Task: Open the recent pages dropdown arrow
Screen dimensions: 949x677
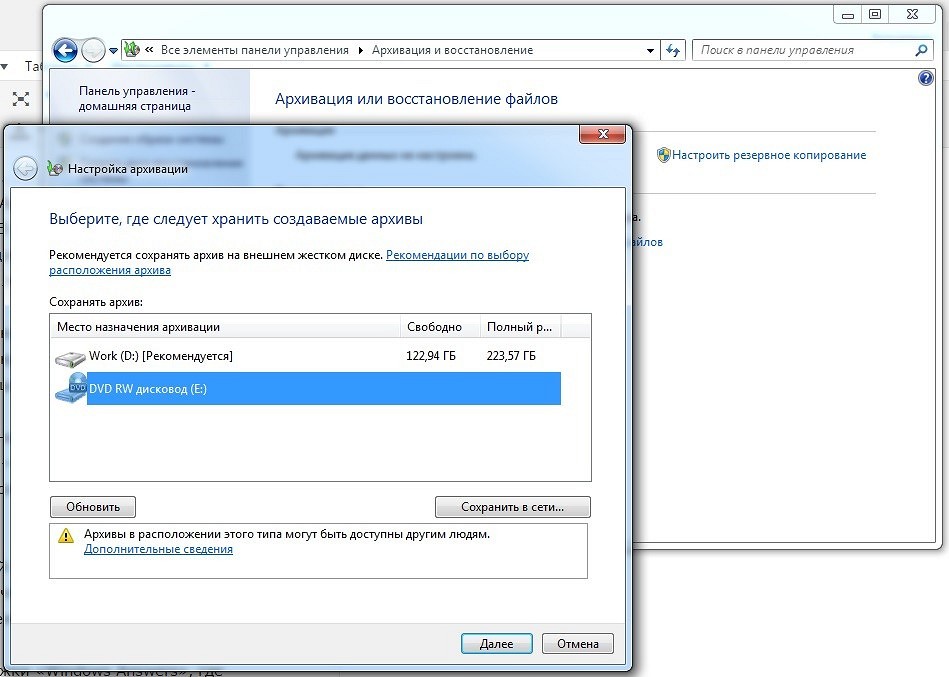Action: click(x=113, y=51)
